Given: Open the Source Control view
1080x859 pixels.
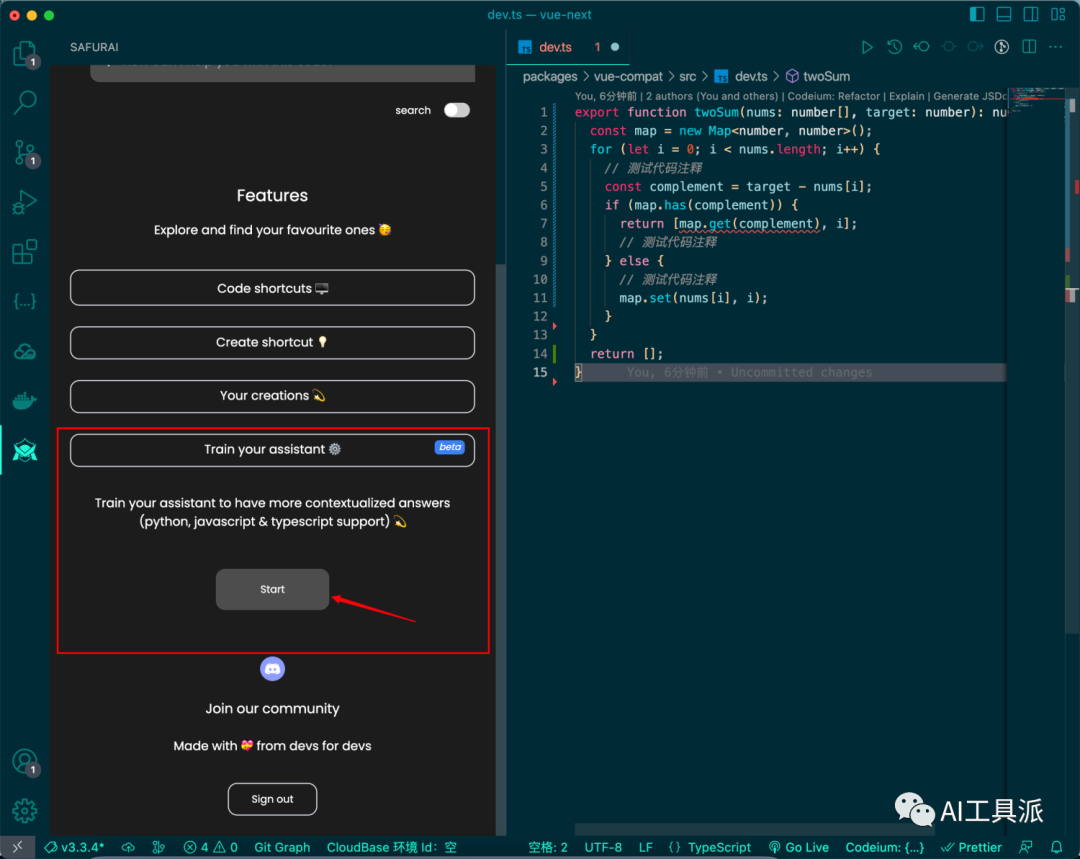Looking at the screenshot, I should [x=25, y=152].
